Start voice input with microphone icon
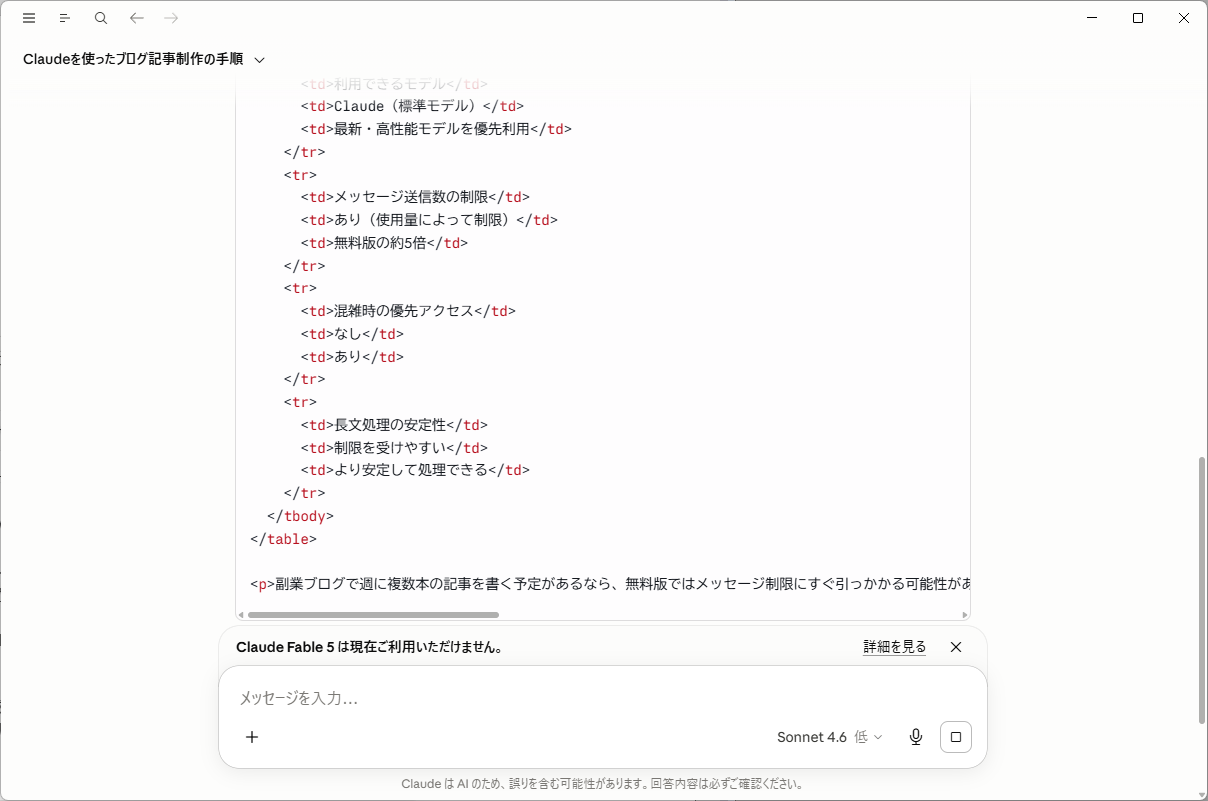The width and height of the screenshot is (1208, 801). click(916, 737)
